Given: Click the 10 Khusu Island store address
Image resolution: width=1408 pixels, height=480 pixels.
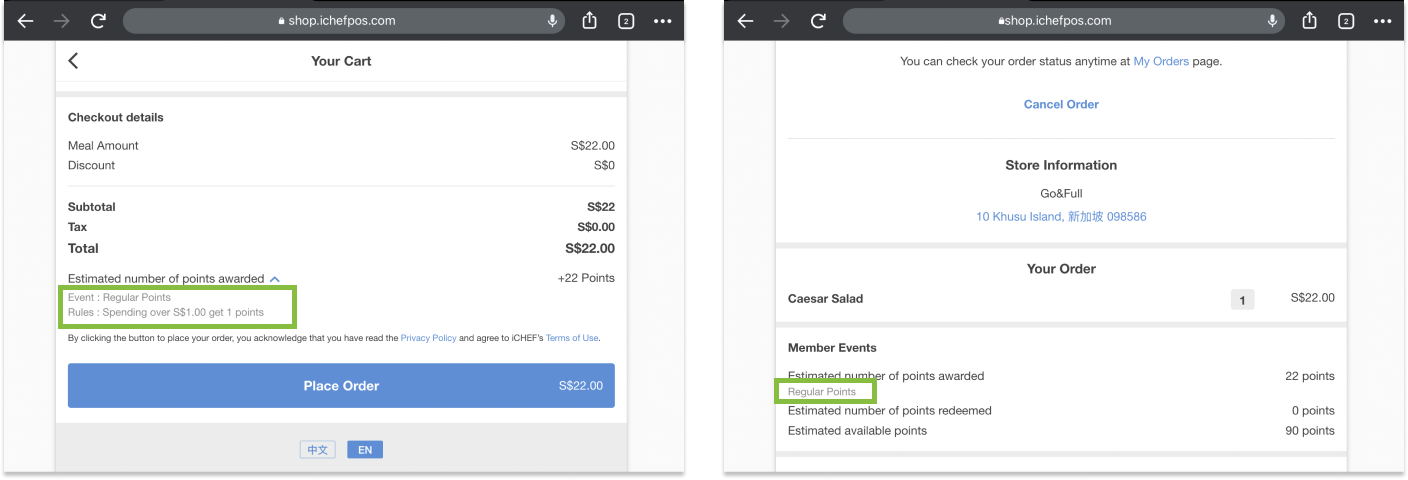Looking at the screenshot, I should pyautogui.click(x=1061, y=216).
